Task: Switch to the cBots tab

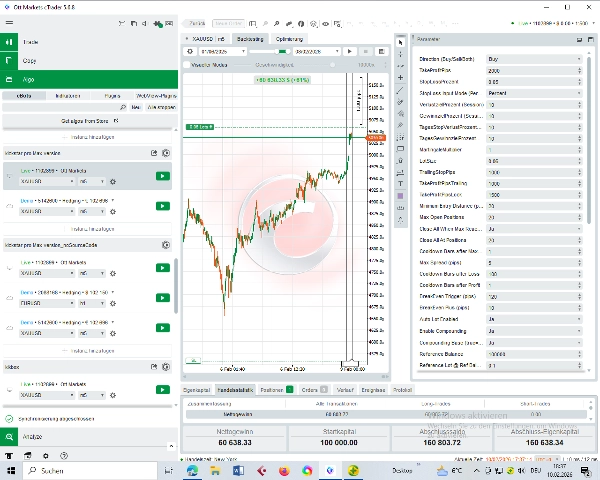Action: 24,96
